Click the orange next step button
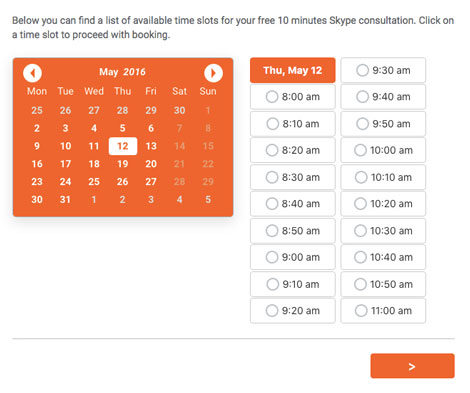The image size is (470, 393). (x=412, y=366)
